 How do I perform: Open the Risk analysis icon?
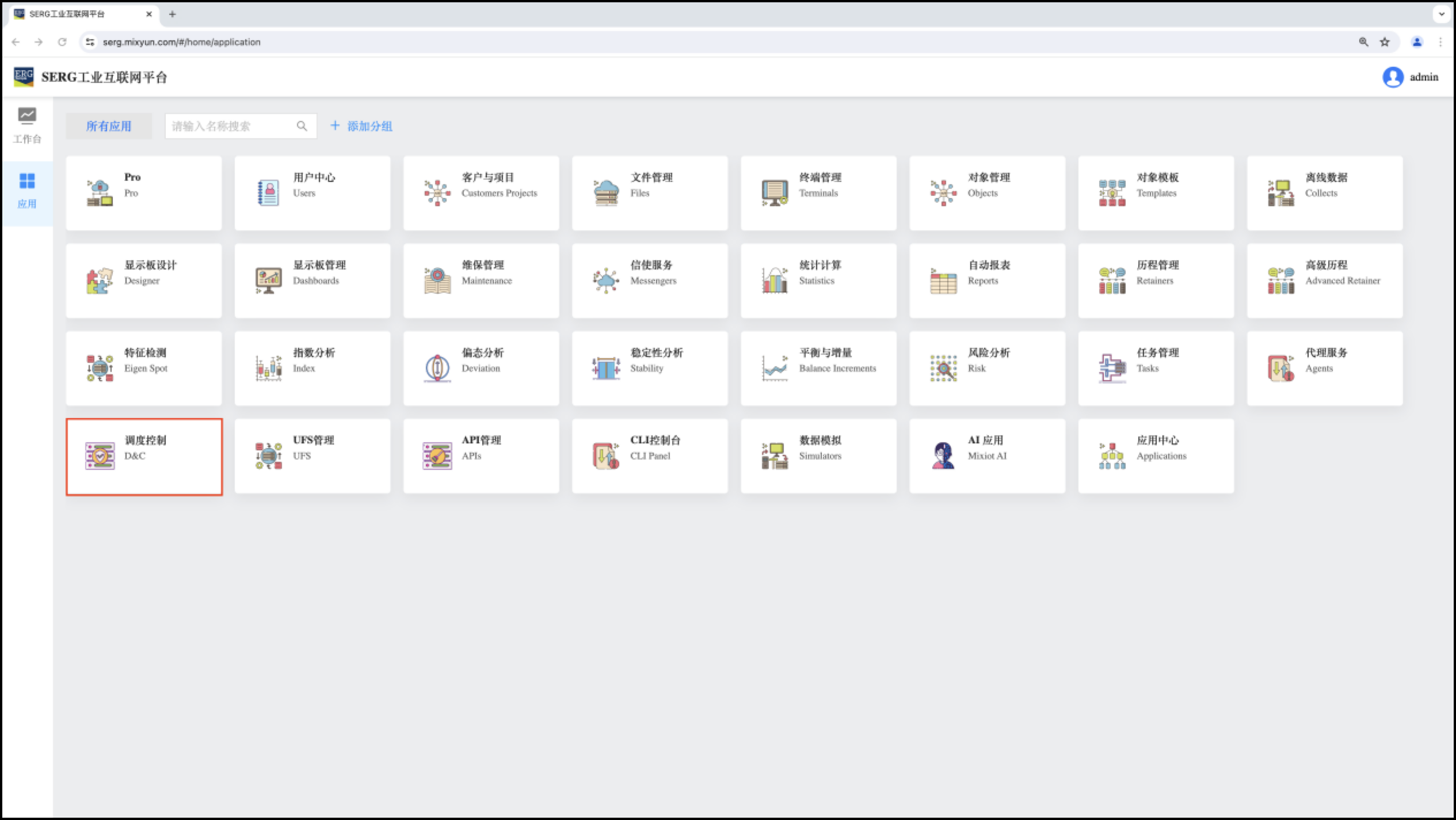coord(943,369)
